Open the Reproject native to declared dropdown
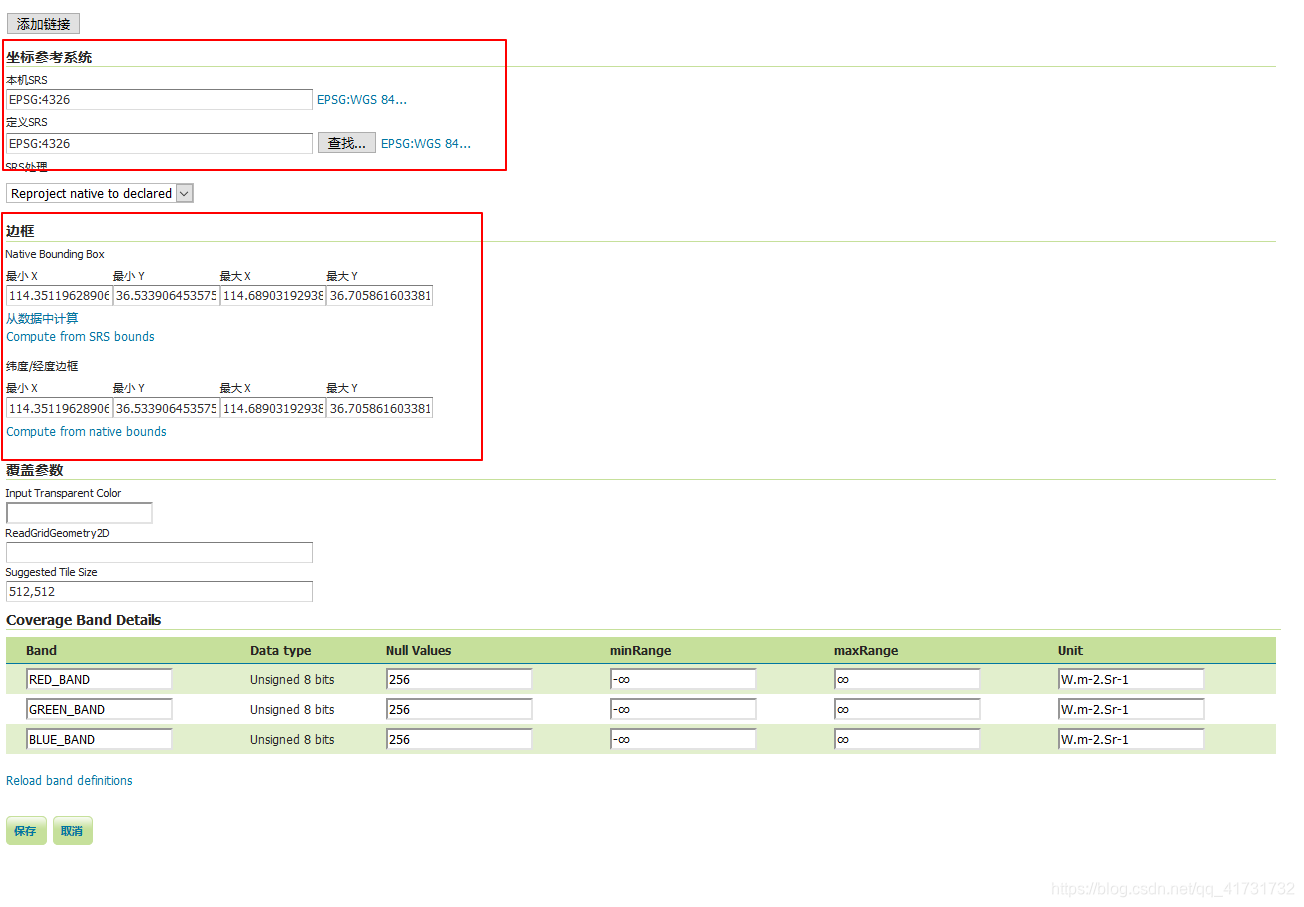 coord(100,194)
